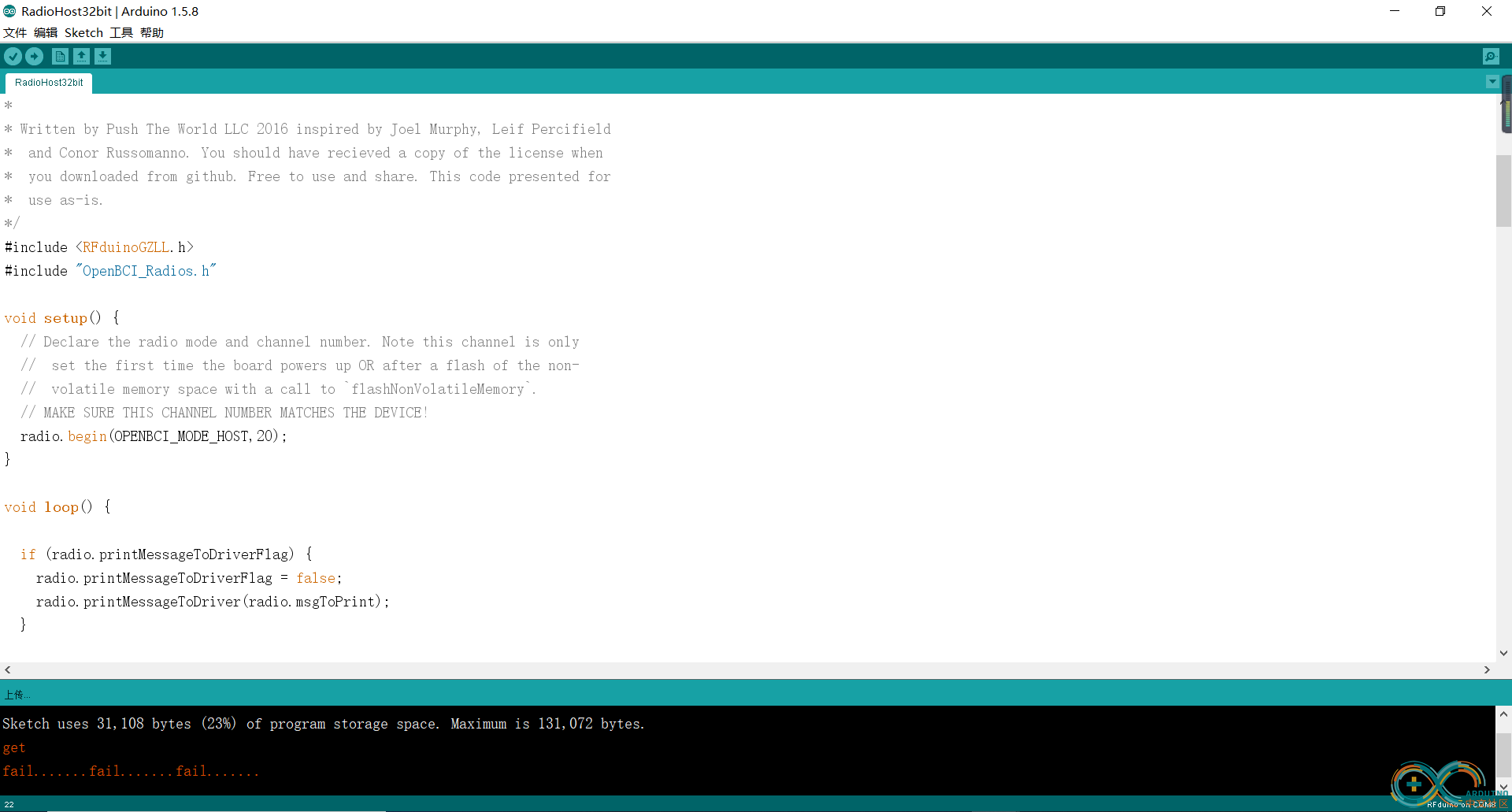The width and height of the screenshot is (1512, 812).
Task: Click the 'Declare the radio mode' comment line
Action: 300,341
